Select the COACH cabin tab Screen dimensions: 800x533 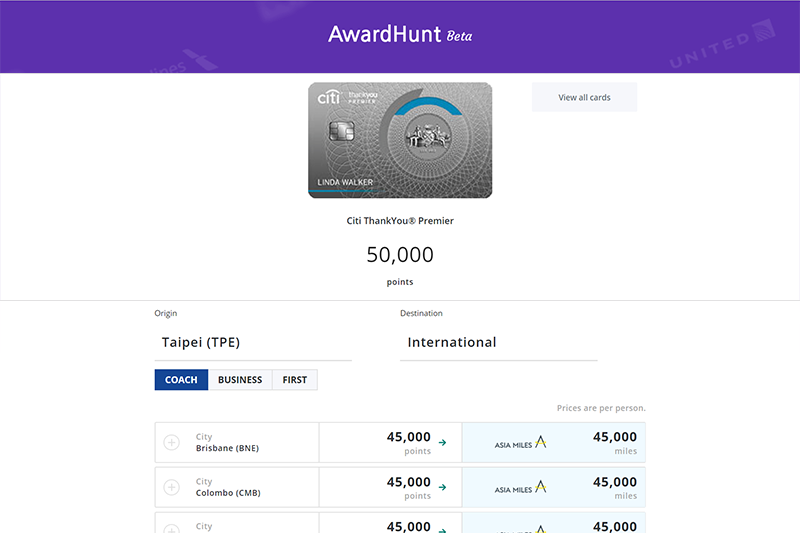(181, 380)
